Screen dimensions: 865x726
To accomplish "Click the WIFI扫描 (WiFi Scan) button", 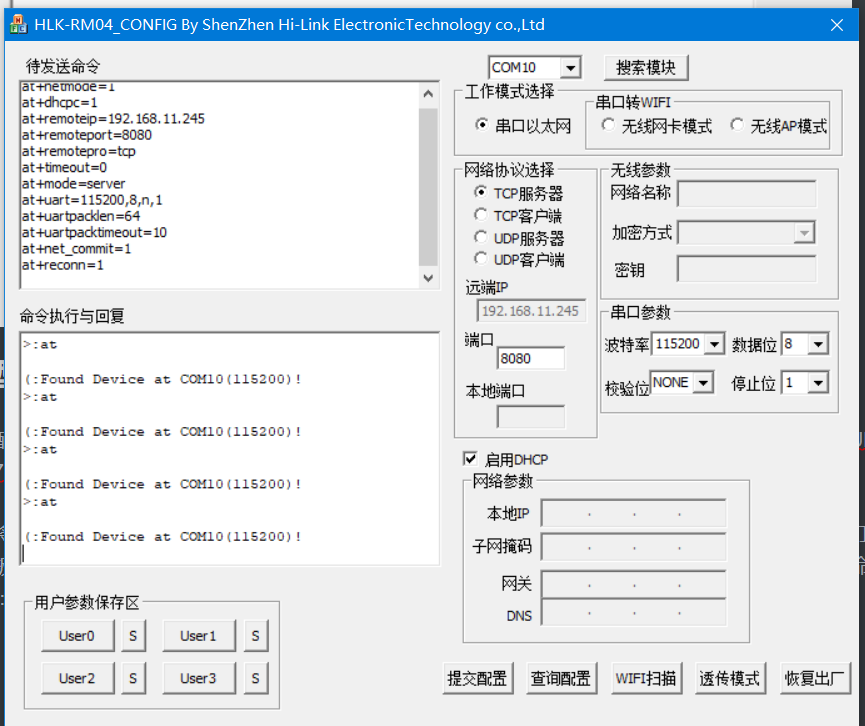I will (x=646, y=677).
